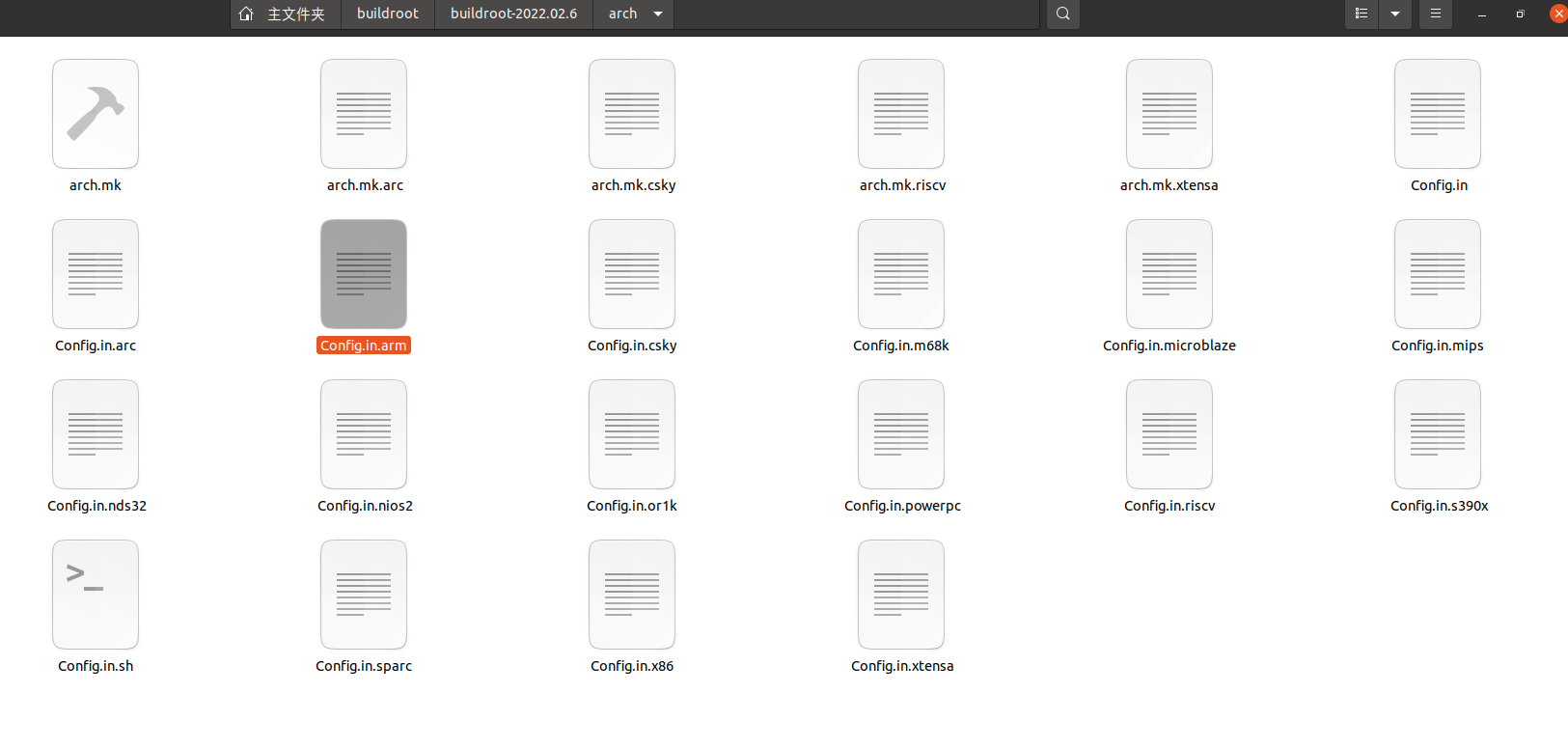Select the arch.mk.csky file icon
This screenshot has width=1568, height=749.
click(632, 114)
